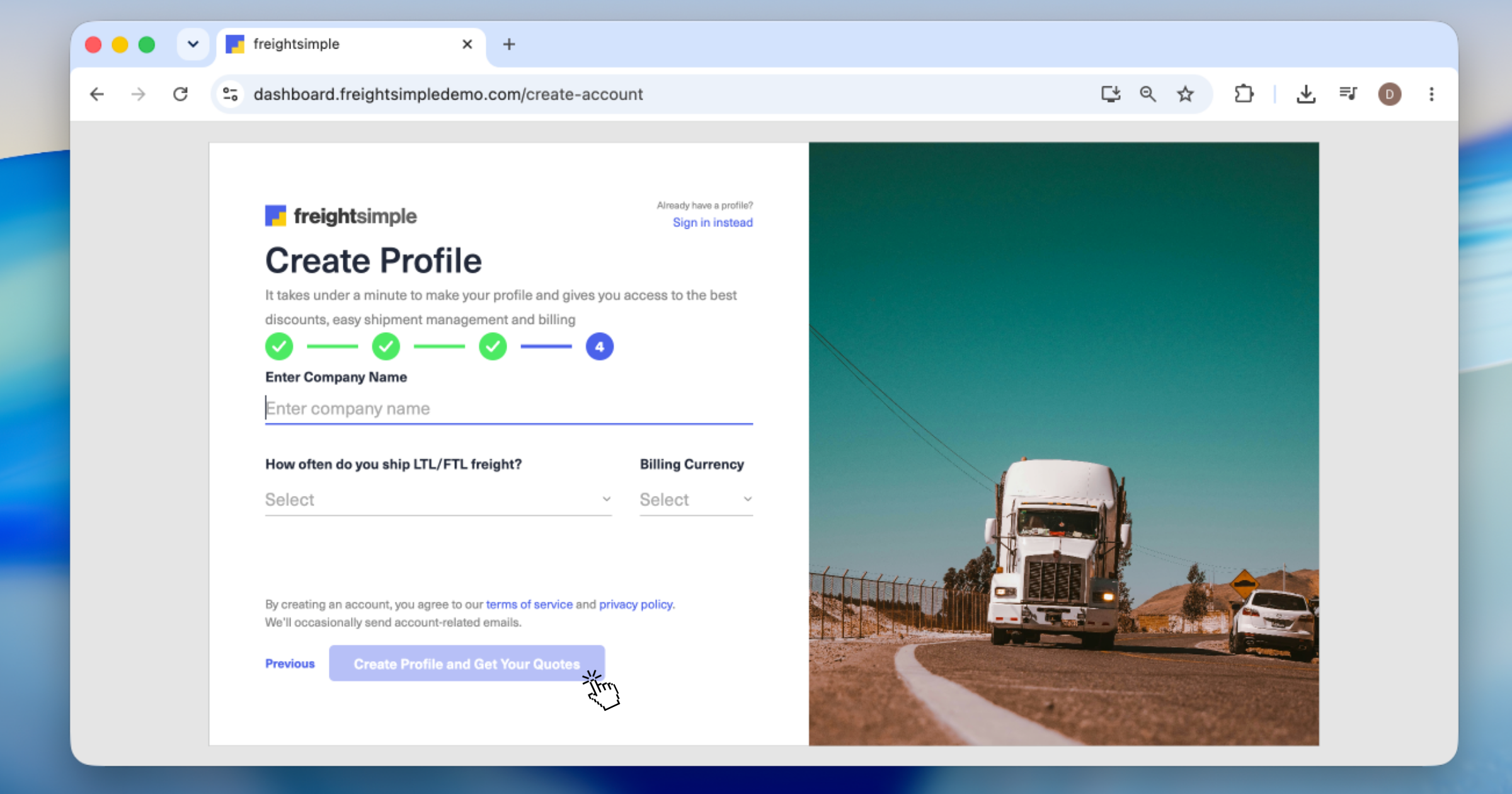
Task: Click the second completed step checkmark
Action: (x=386, y=347)
